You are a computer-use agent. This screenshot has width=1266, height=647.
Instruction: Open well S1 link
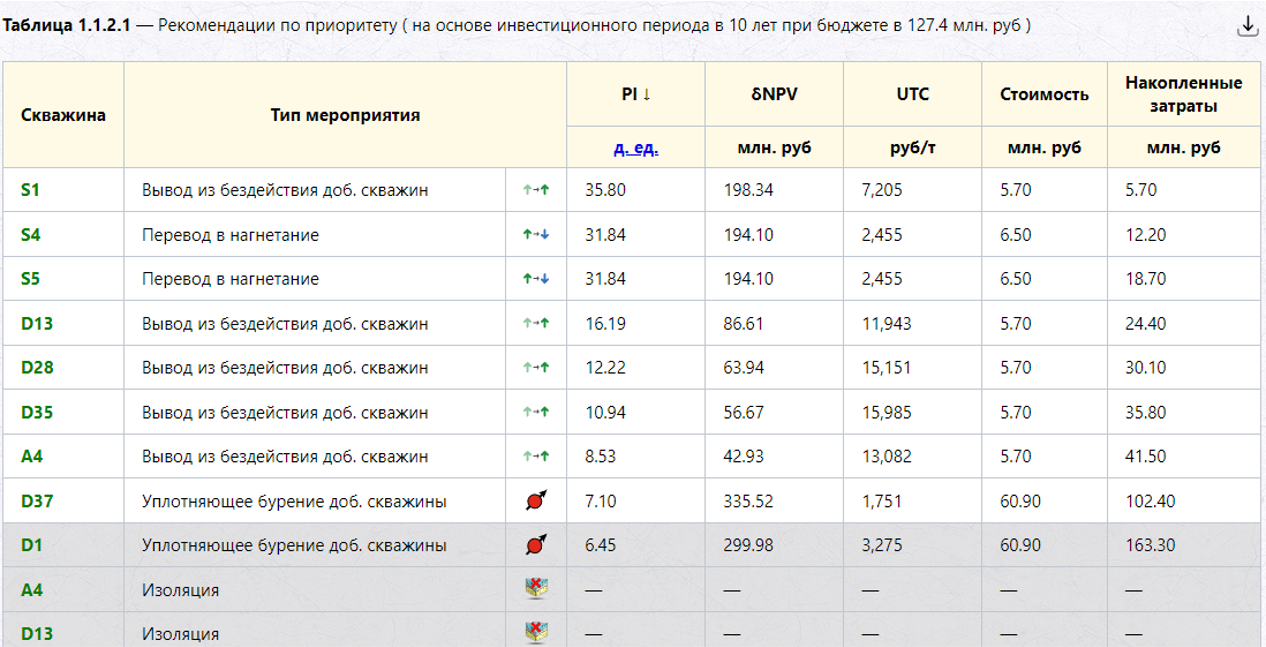30,190
